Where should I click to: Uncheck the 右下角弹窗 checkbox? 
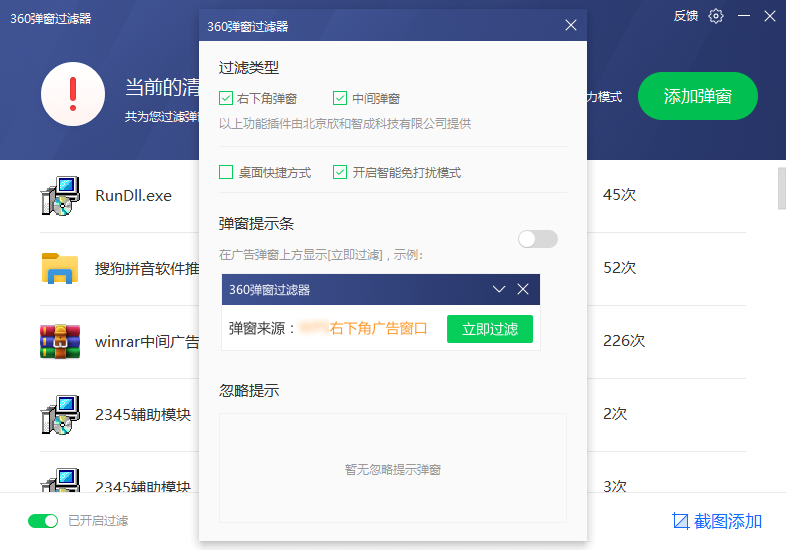click(226, 99)
